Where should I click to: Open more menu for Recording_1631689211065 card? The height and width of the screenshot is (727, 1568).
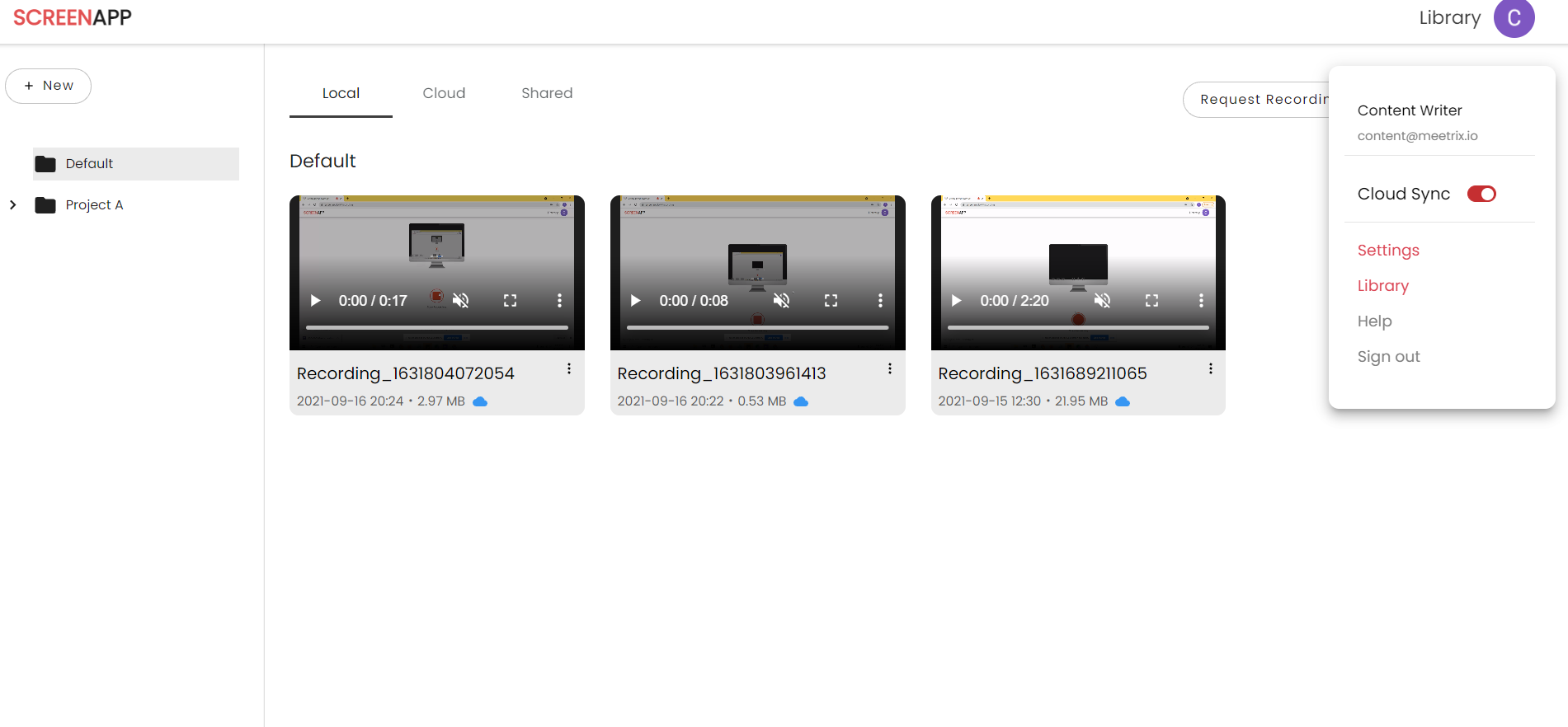[1210, 369]
